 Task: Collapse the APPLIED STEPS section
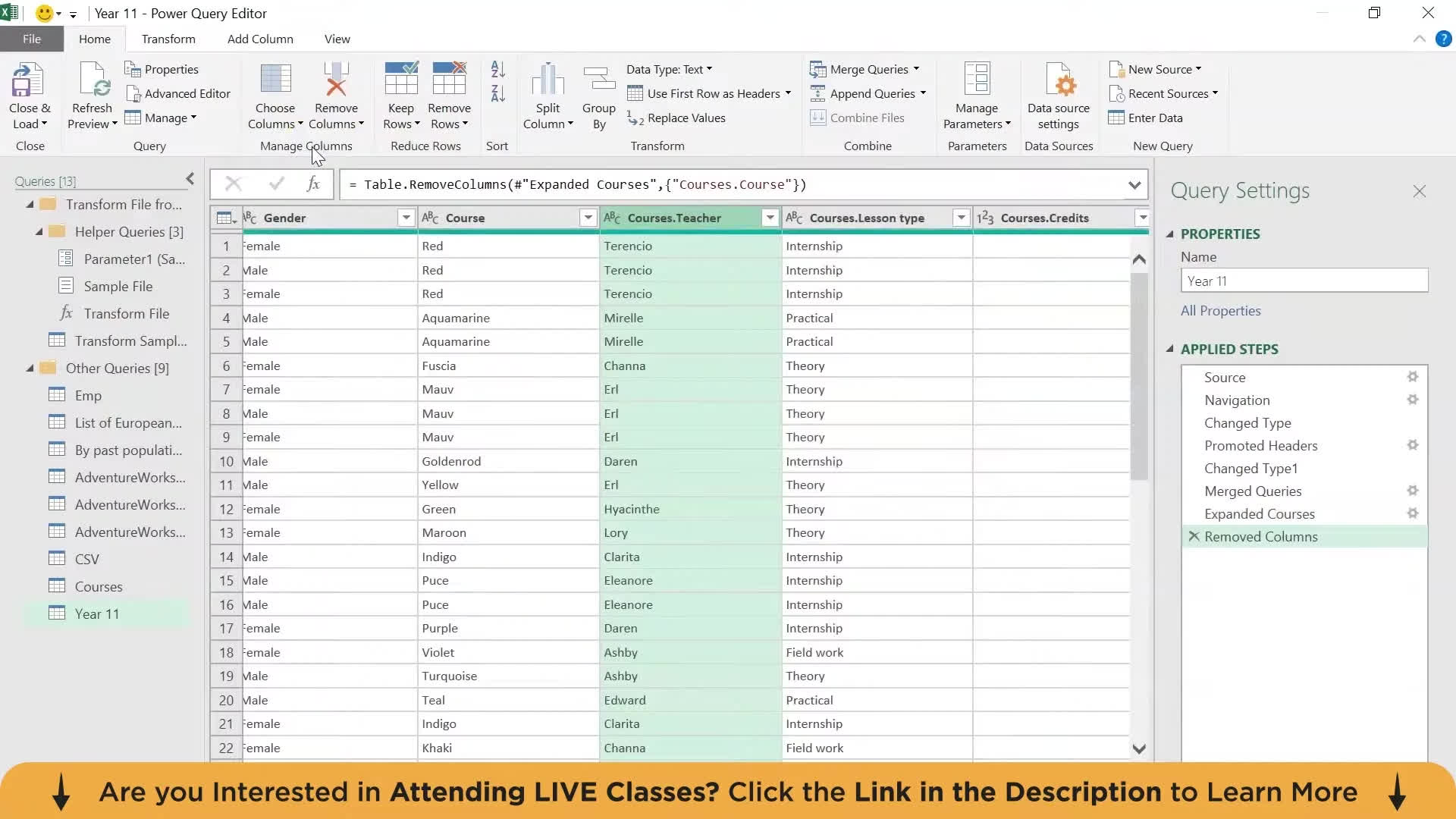coord(1169,349)
